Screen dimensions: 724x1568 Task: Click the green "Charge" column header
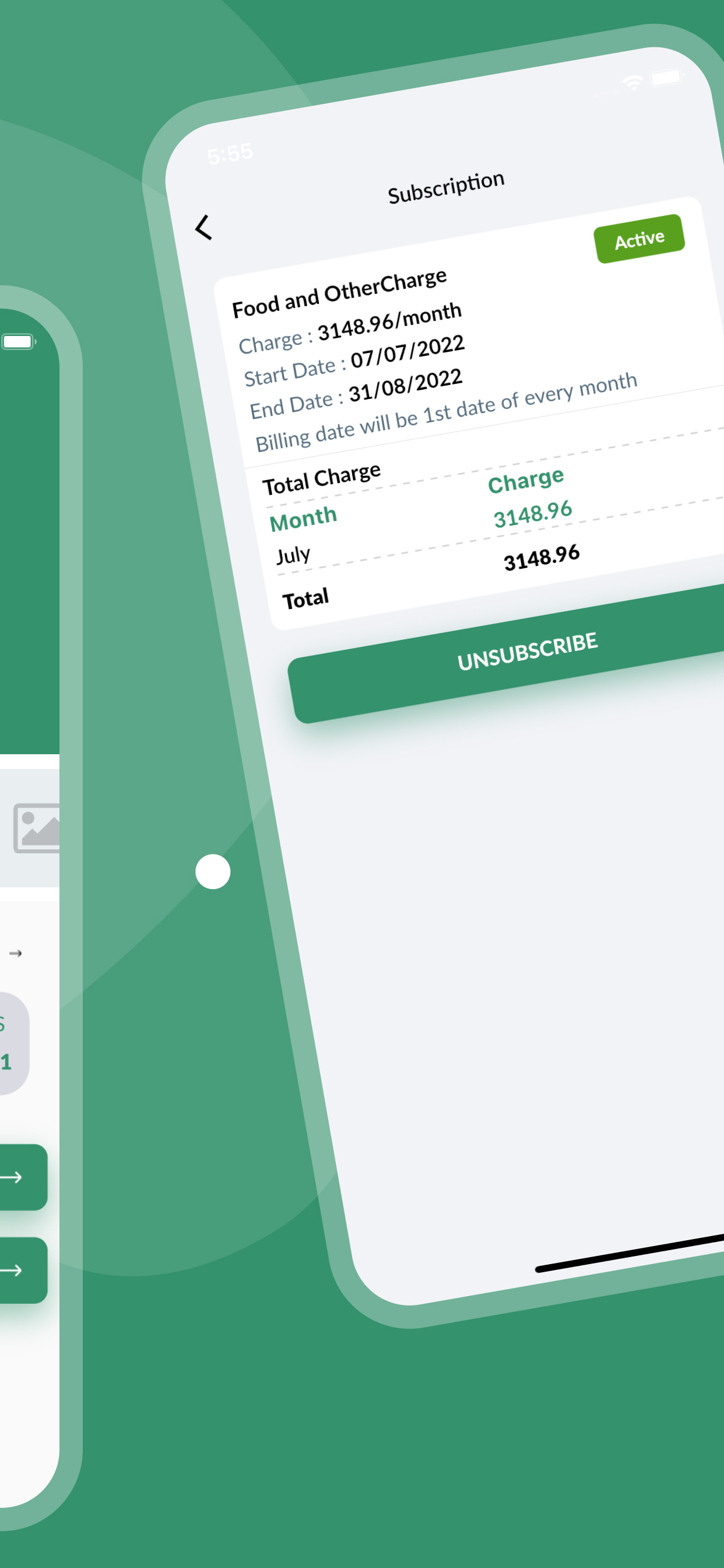pos(526,480)
